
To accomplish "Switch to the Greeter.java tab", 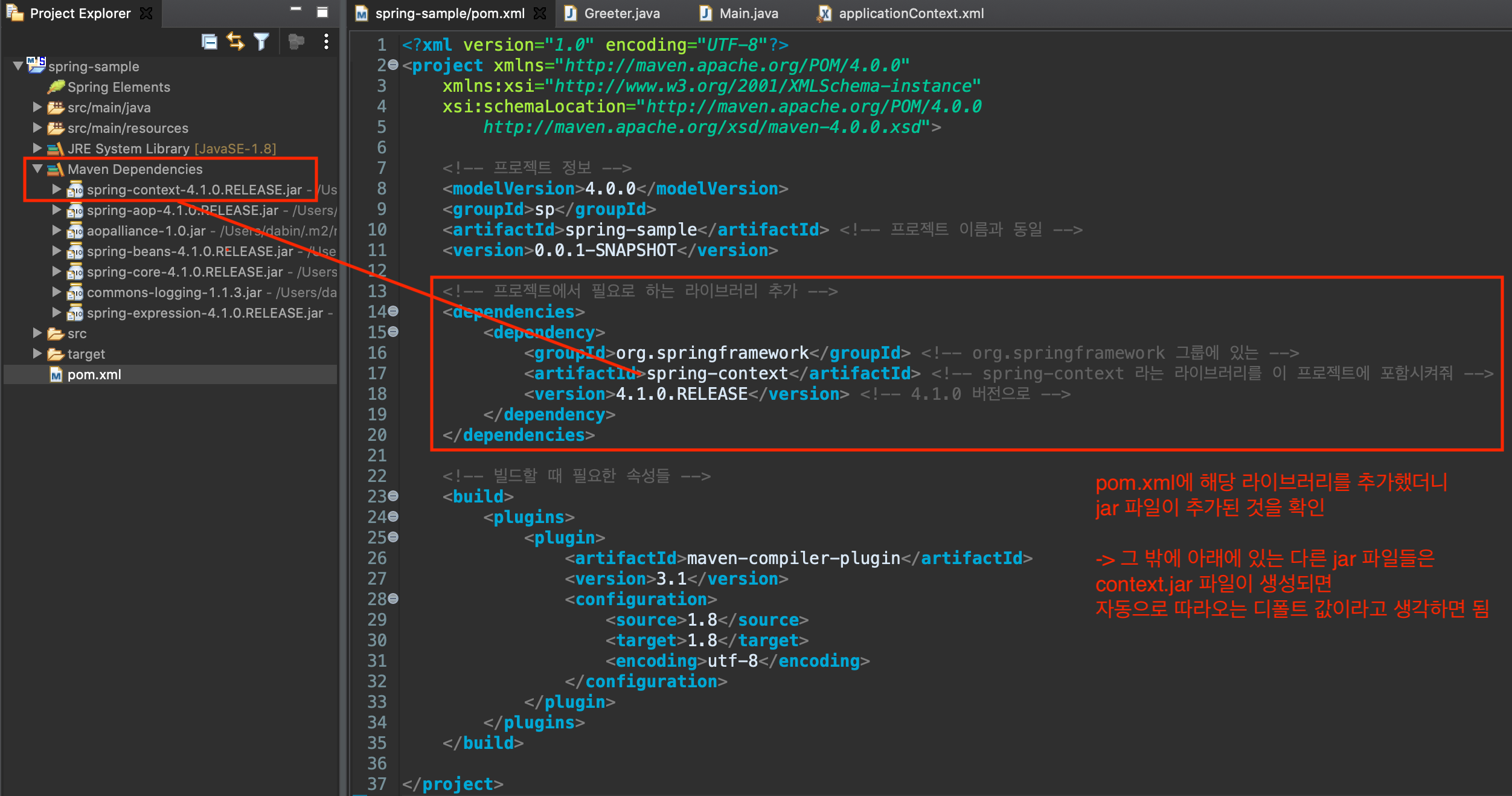I will point(621,13).
